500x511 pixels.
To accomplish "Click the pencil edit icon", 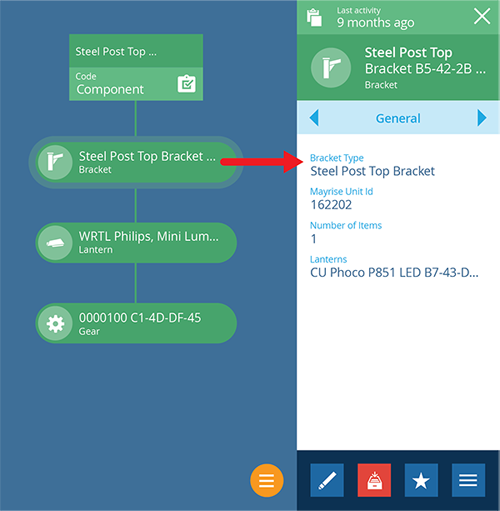I will [327, 480].
